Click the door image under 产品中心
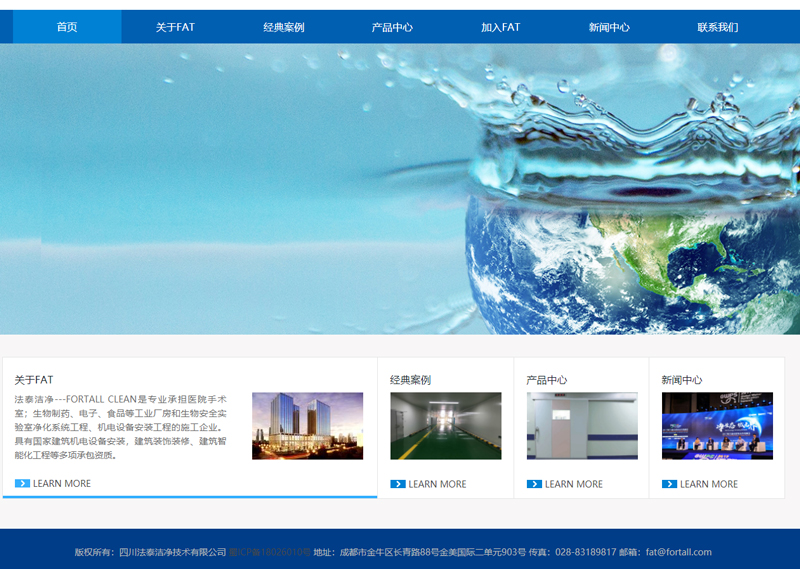 click(x=581, y=426)
